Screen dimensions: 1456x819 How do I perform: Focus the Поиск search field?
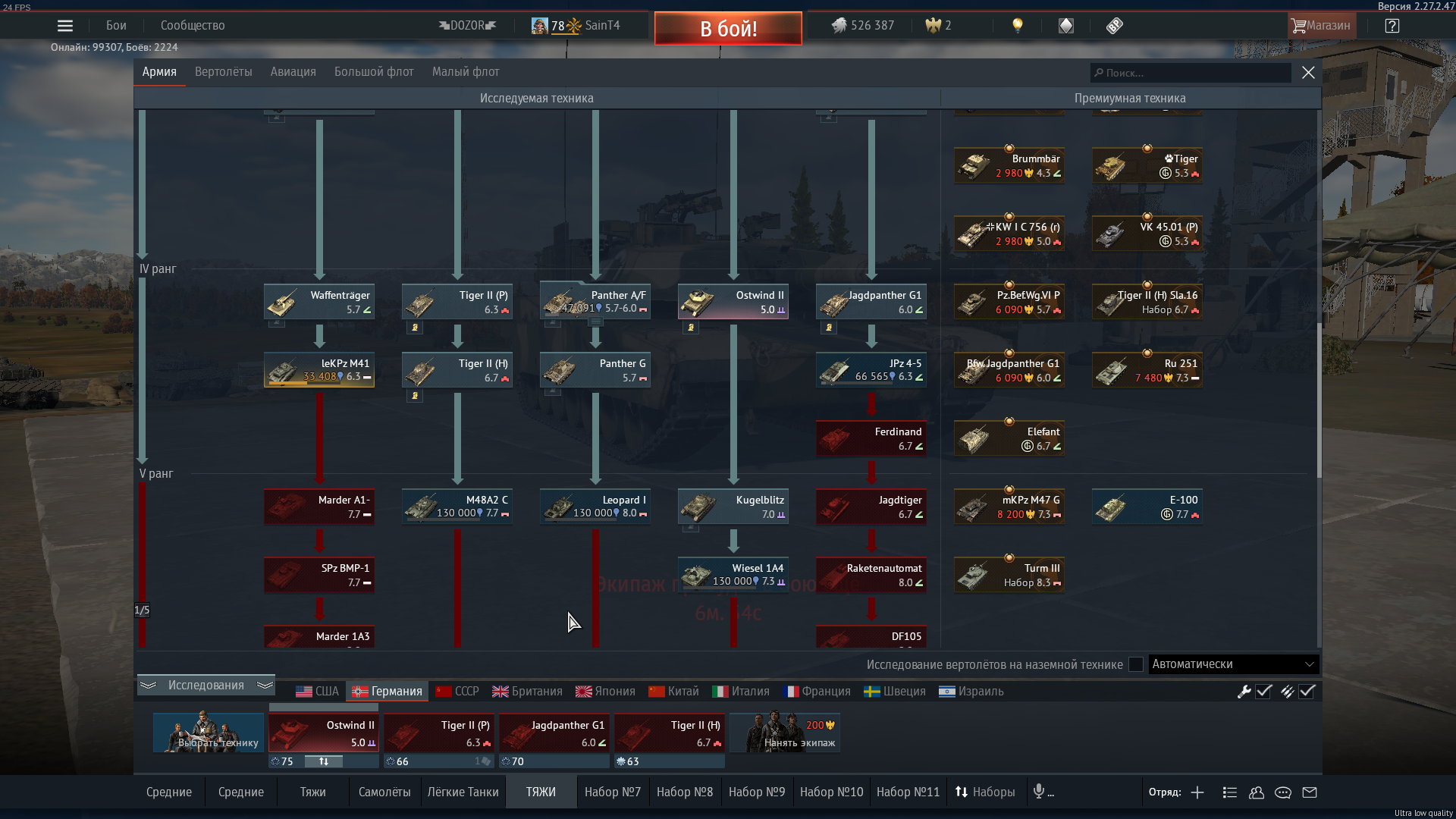pyautogui.click(x=1191, y=73)
